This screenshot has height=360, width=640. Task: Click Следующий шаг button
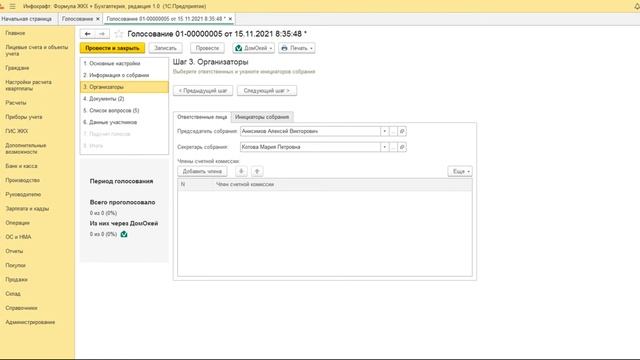coord(267,91)
